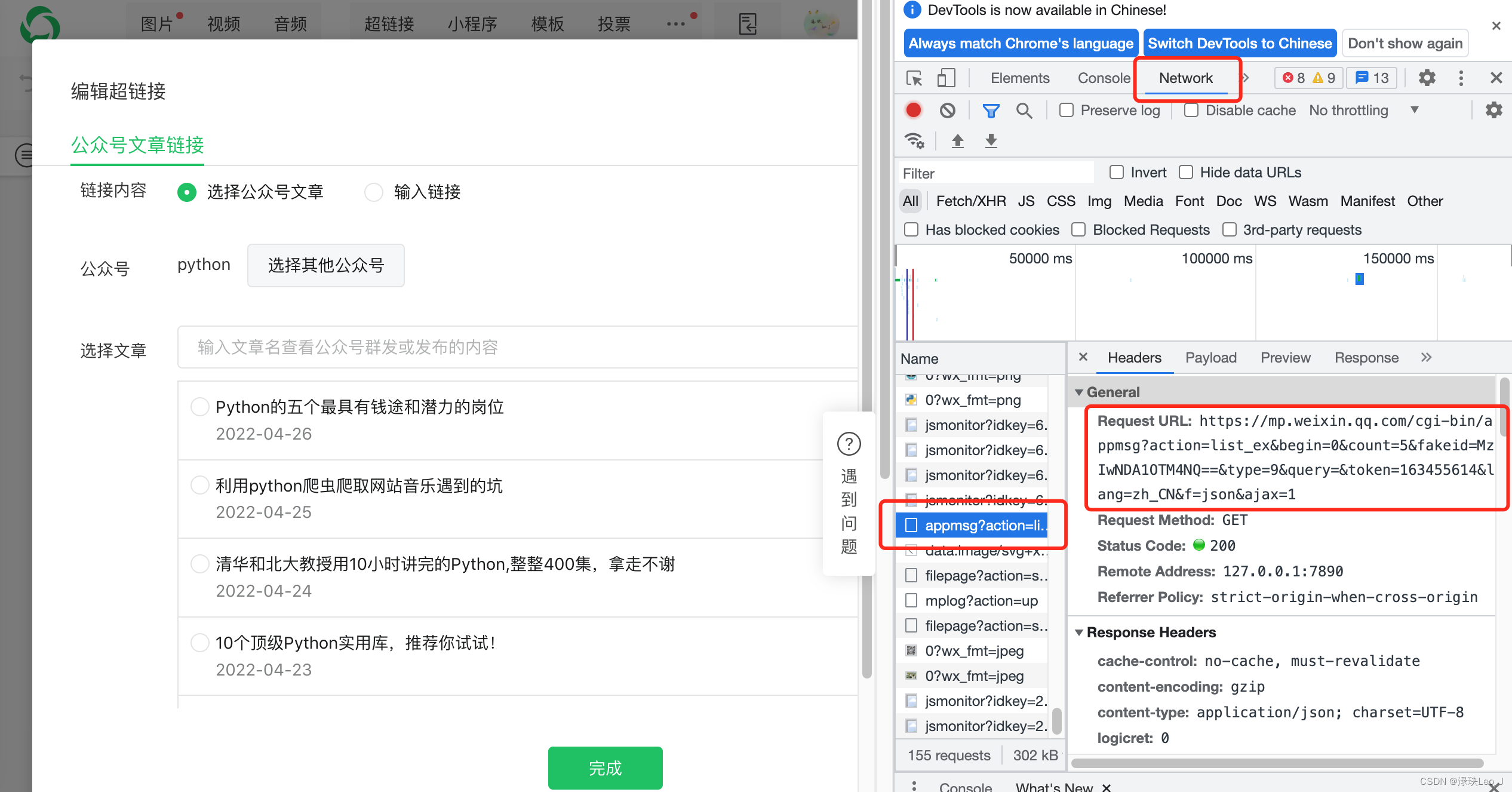Click the errors and warnings counter badge

tap(1308, 78)
